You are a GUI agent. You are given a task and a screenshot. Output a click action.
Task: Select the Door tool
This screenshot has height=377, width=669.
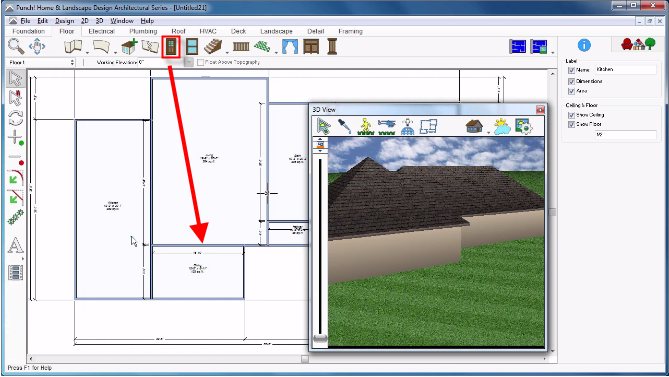click(x=171, y=46)
